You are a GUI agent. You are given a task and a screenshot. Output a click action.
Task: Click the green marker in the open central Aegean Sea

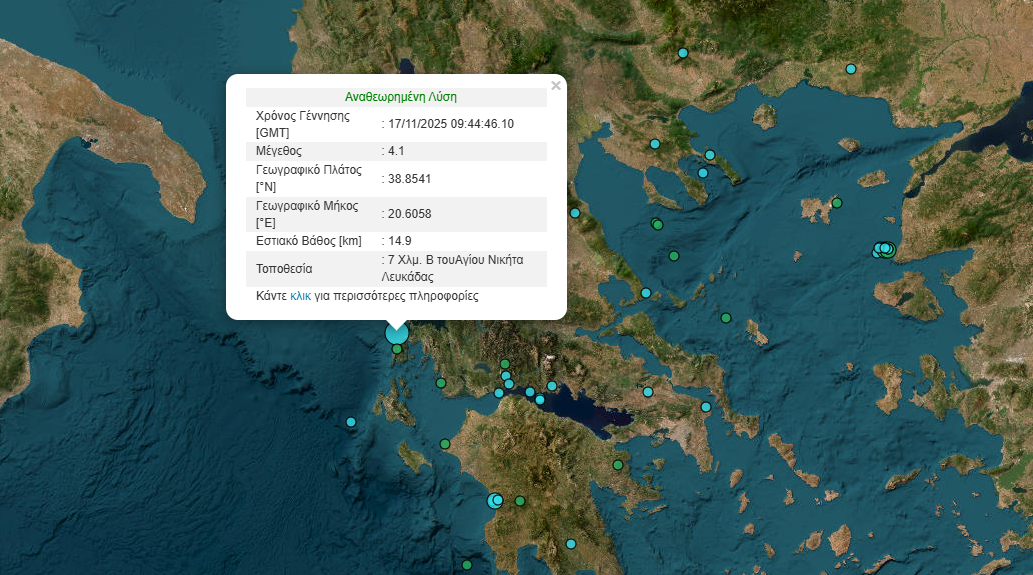click(726, 318)
